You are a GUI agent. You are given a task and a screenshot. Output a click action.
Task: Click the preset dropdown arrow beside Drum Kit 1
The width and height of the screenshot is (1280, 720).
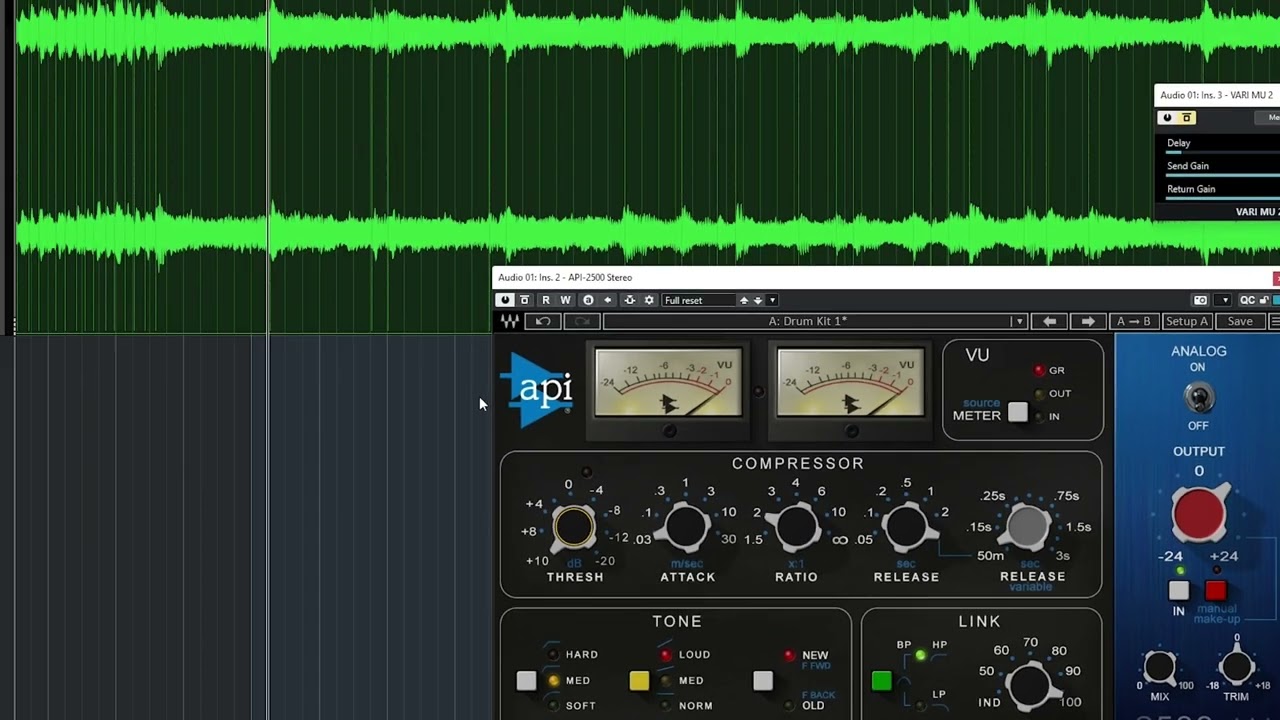tap(1018, 321)
